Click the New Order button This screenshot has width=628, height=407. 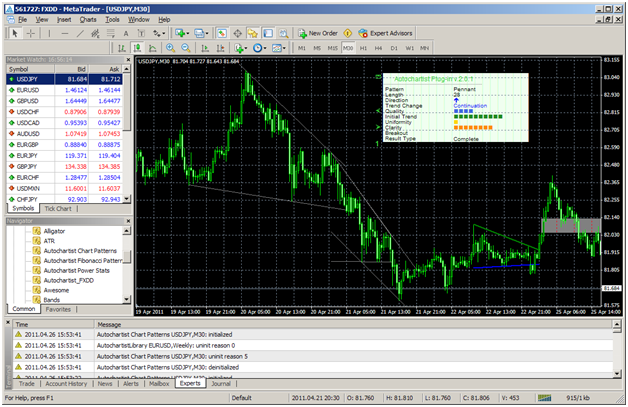(x=318, y=33)
